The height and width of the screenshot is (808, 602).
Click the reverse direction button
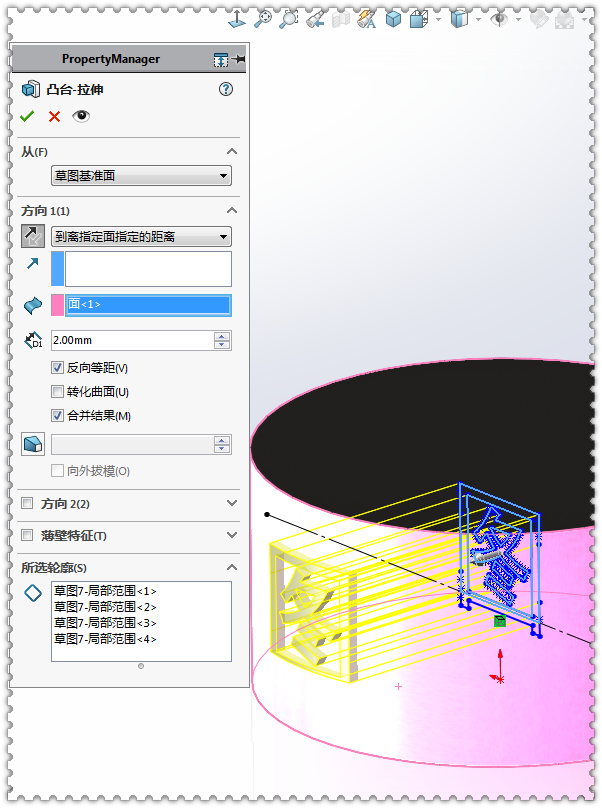(32, 237)
